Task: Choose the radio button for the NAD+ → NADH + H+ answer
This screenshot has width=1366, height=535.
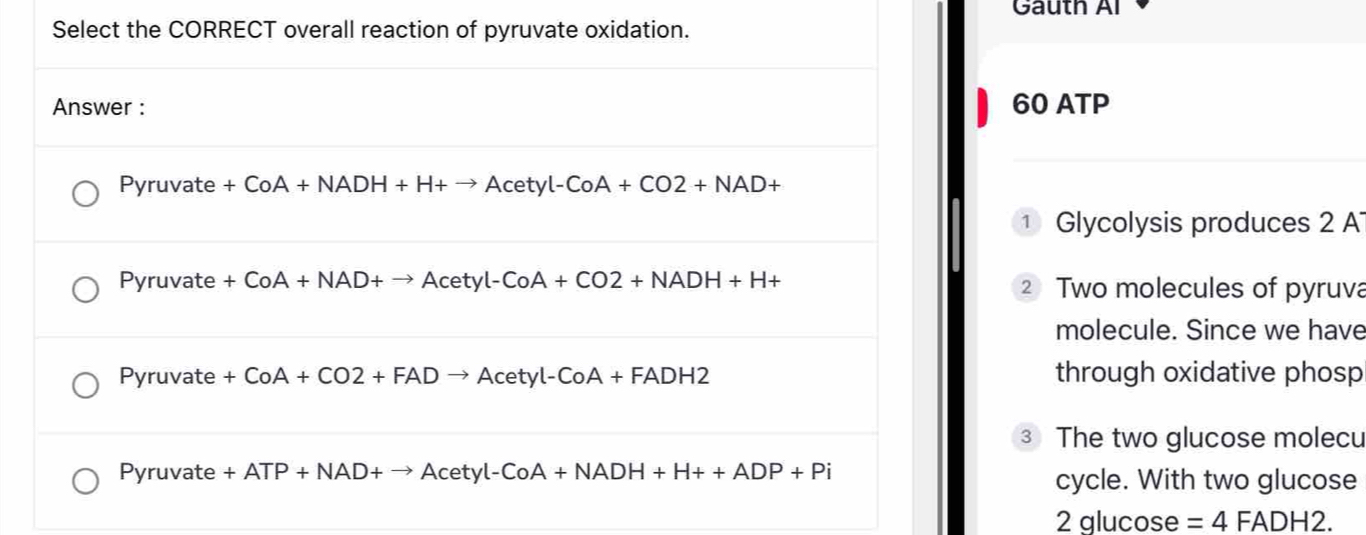Action: (87, 289)
